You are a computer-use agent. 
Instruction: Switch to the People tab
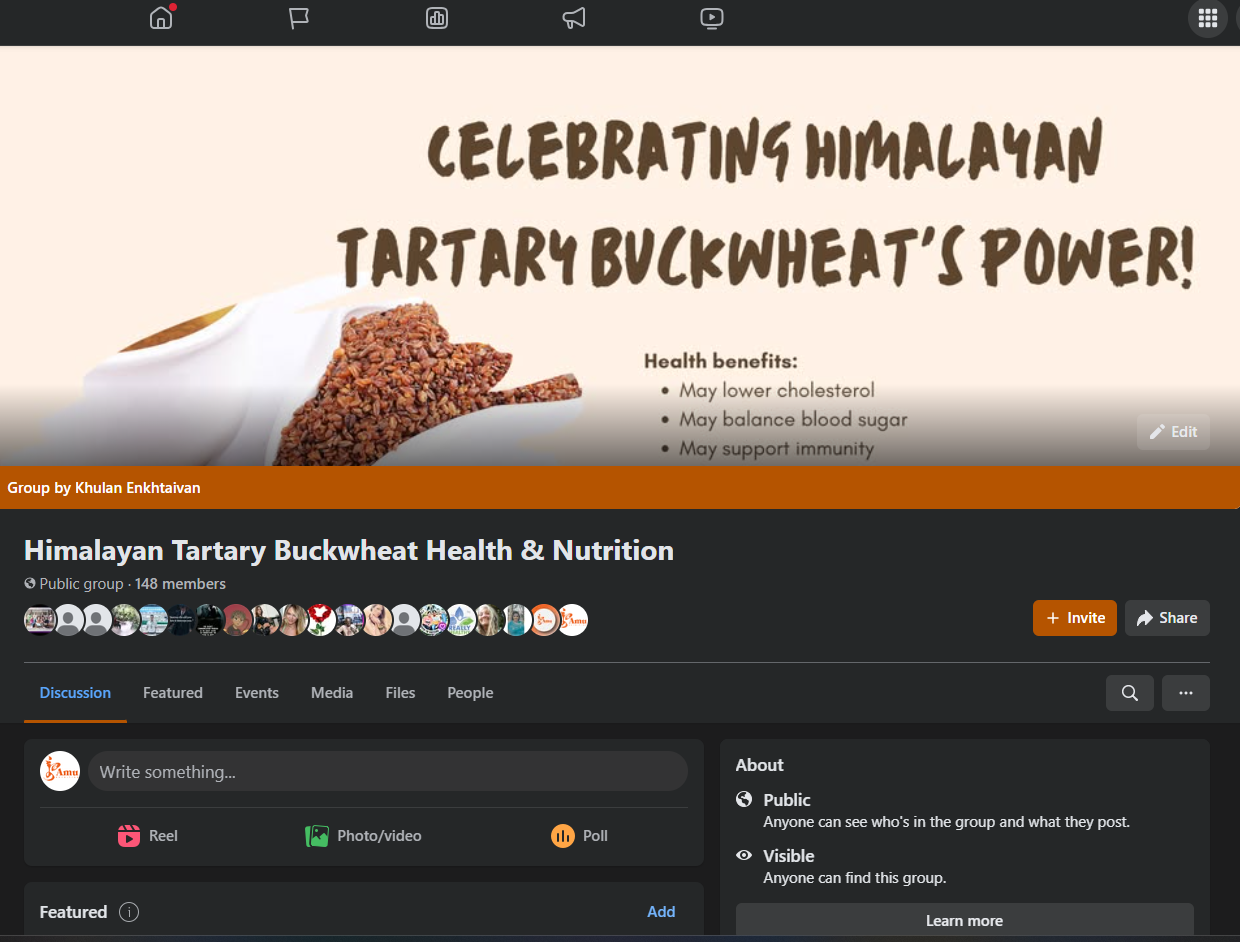470,693
